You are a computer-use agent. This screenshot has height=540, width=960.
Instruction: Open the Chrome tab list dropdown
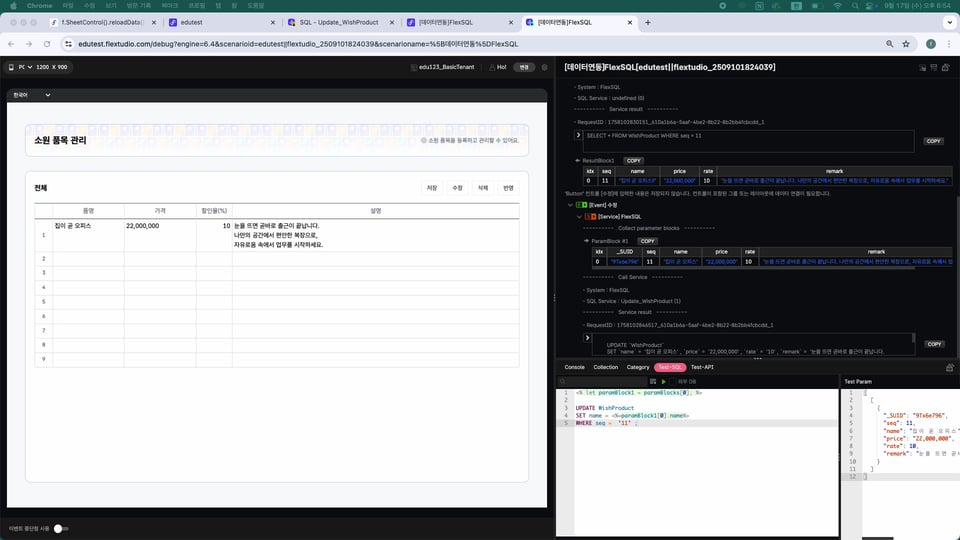[x=950, y=23]
